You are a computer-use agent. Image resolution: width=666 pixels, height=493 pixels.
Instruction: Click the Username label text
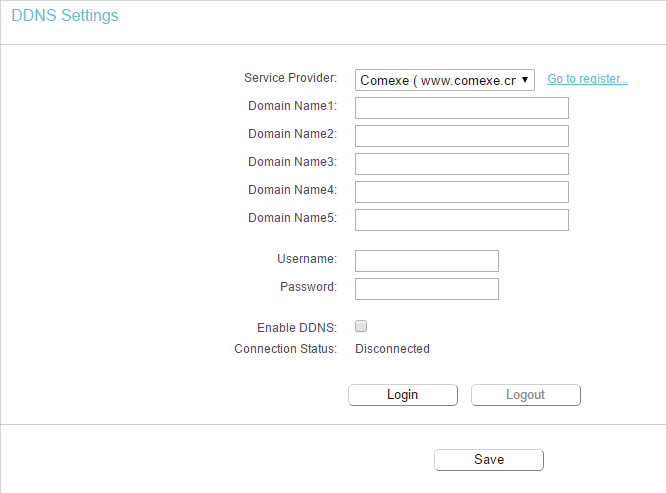pyautogui.click(x=307, y=259)
